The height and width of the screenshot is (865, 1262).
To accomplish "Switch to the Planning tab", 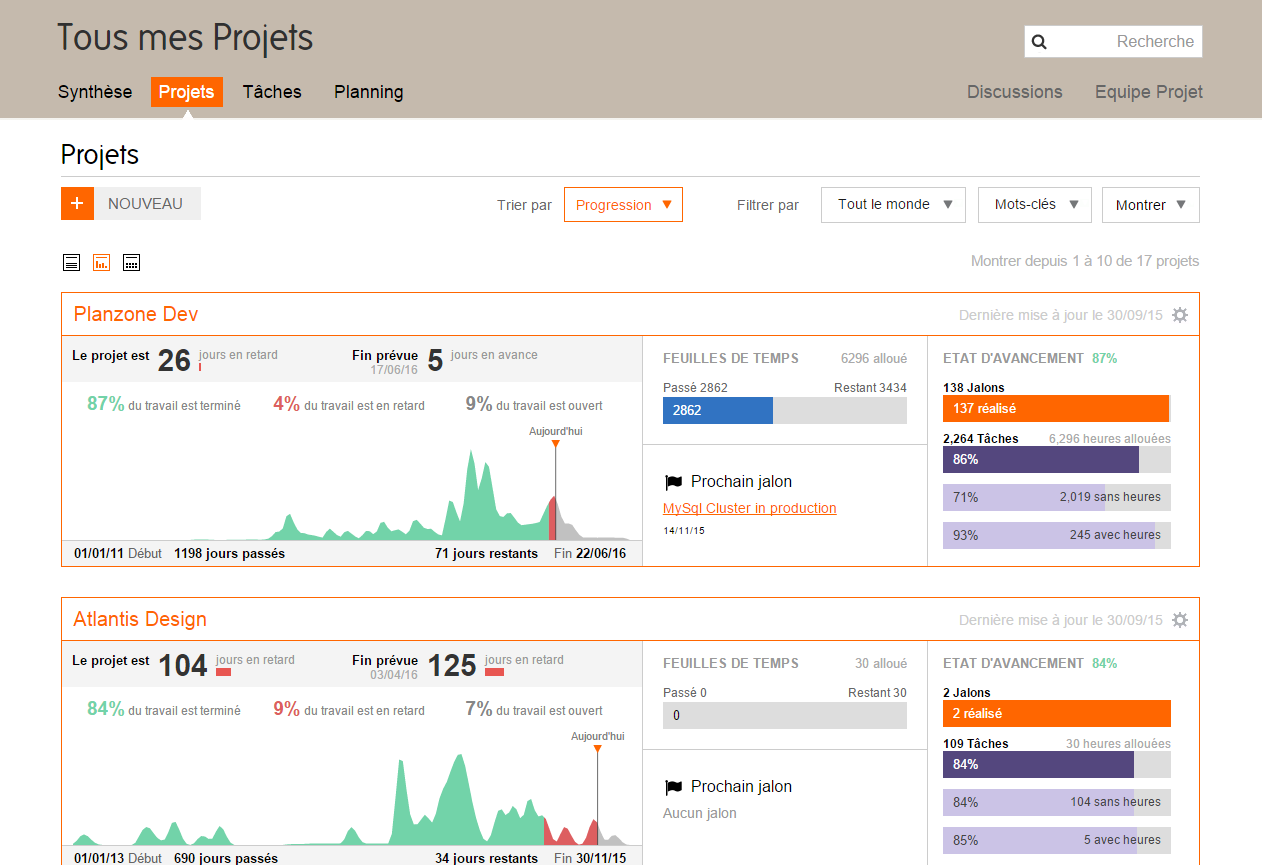I will (369, 92).
